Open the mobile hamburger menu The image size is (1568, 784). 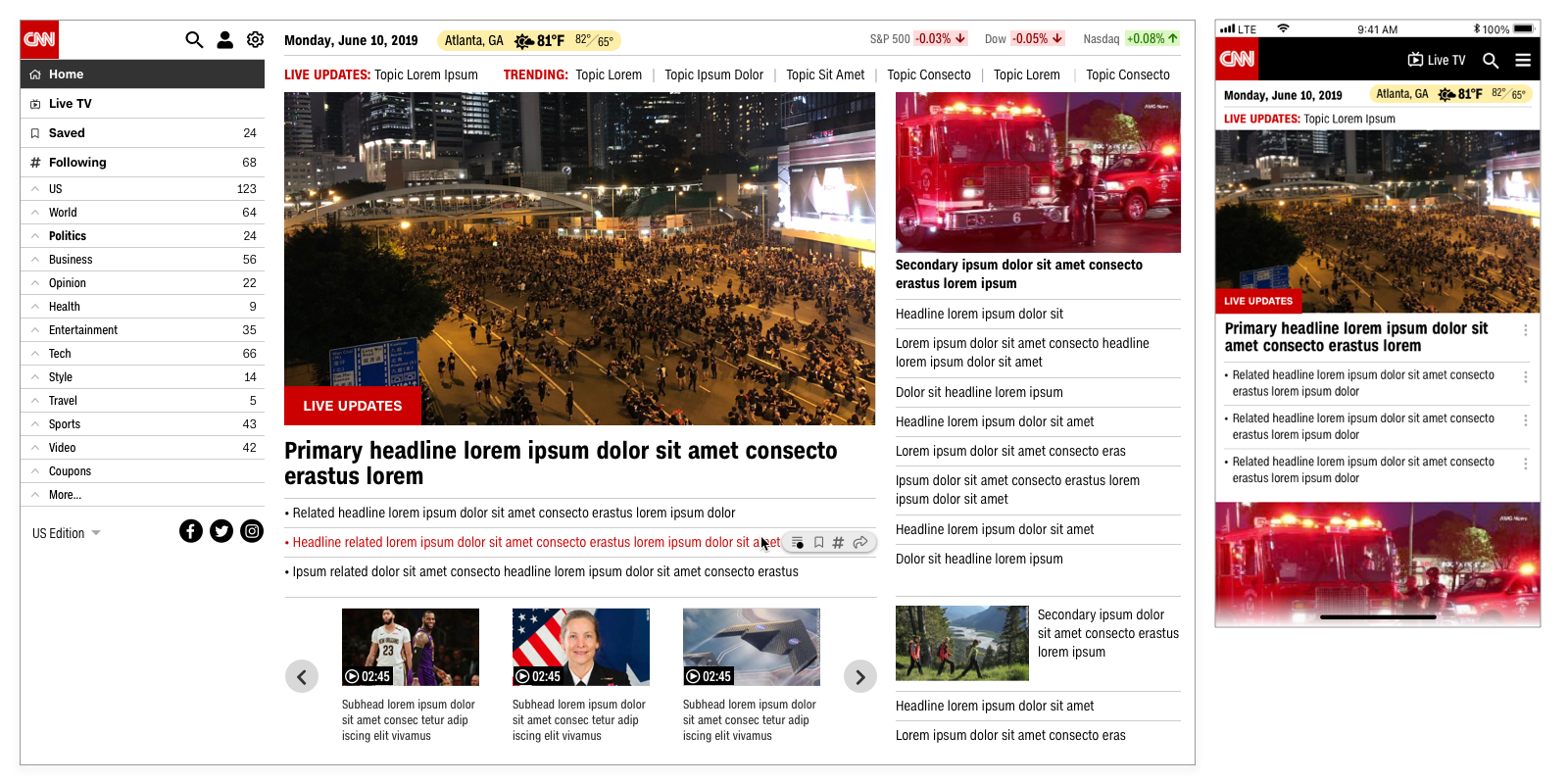1523,60
